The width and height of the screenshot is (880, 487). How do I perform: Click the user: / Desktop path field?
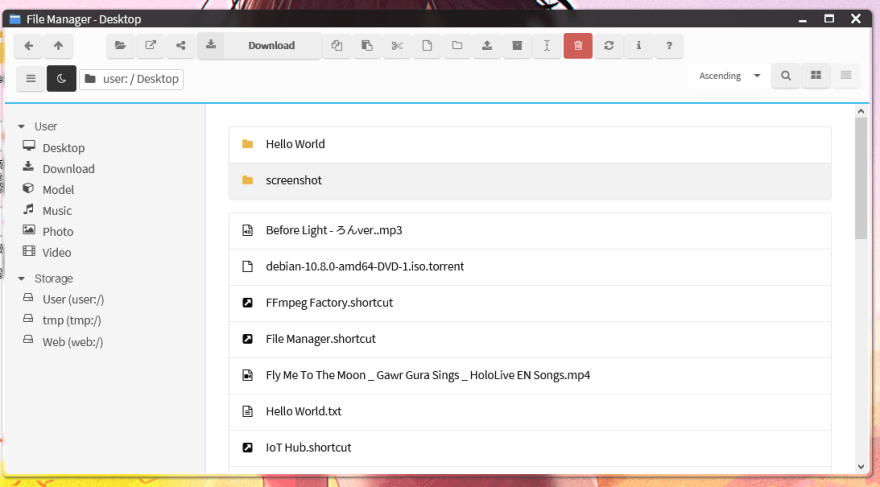tap(131, 79)
